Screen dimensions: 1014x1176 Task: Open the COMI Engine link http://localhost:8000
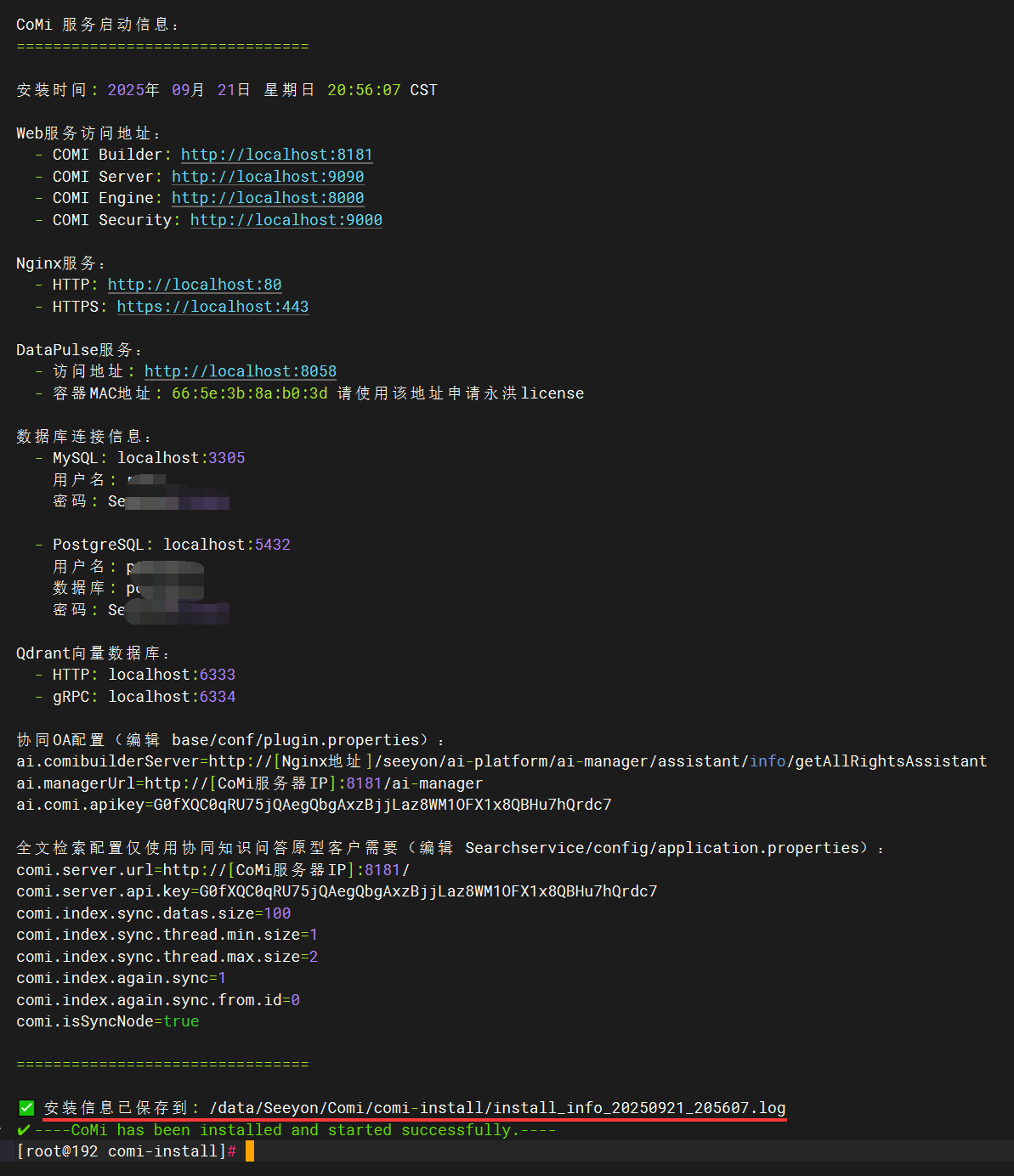(268, 198)
